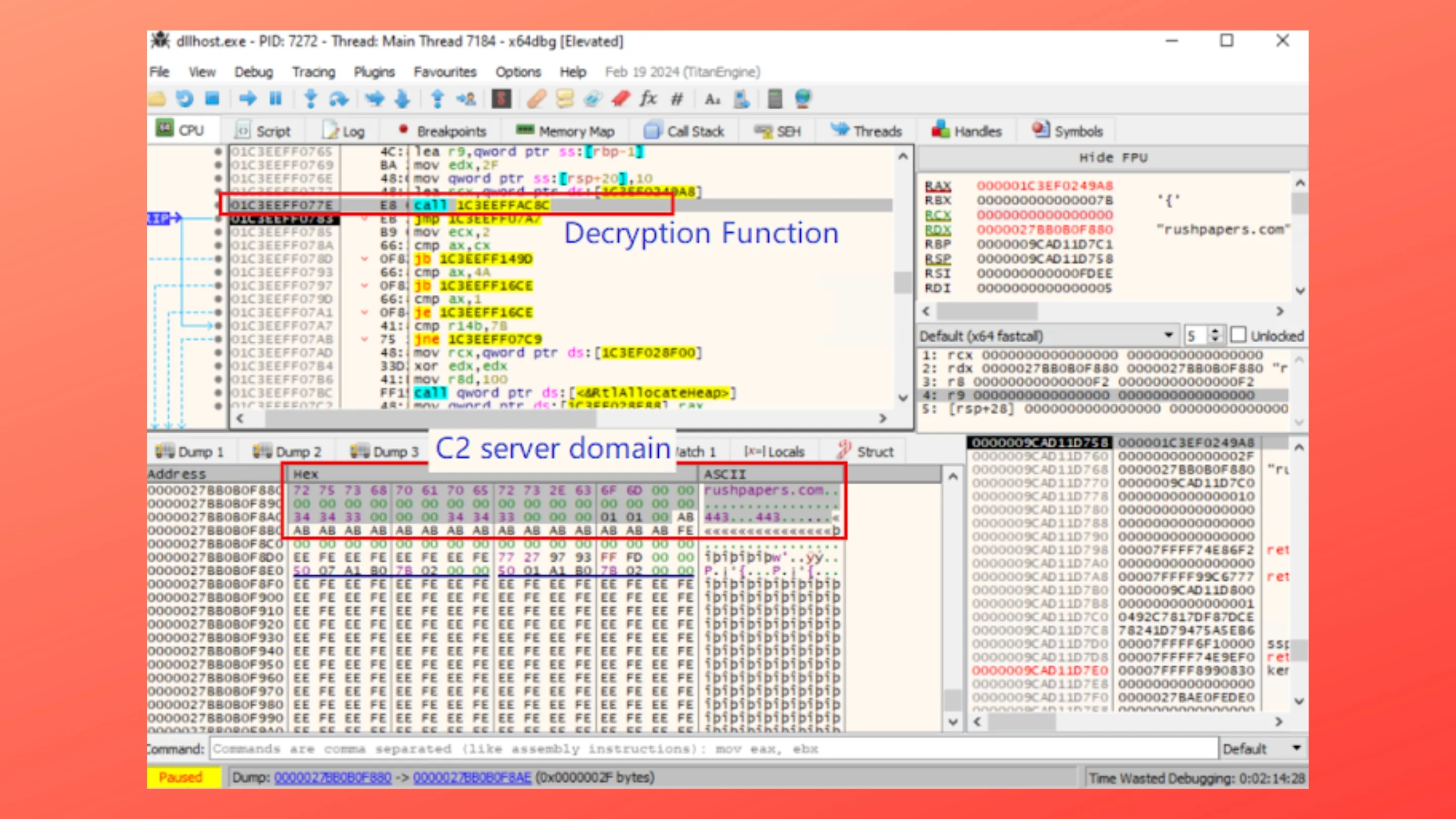Toggle the Unlocked checkbox

tap(1238, 335)
